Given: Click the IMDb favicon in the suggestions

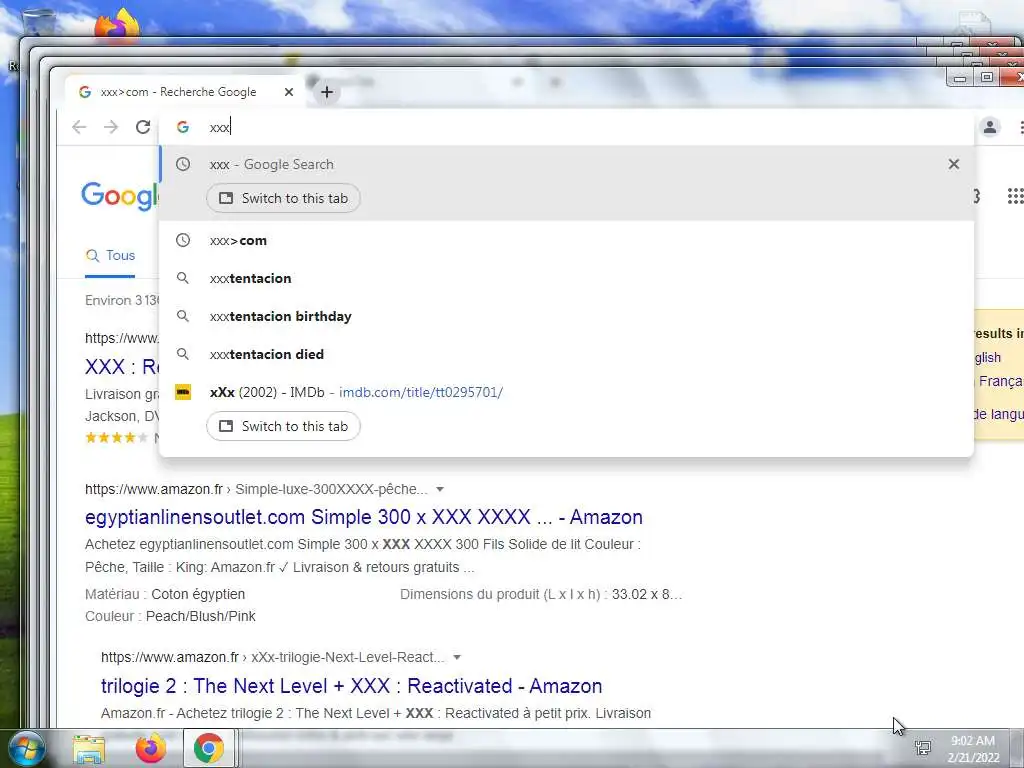Looking at the screenshot, I should pos(183,392).
